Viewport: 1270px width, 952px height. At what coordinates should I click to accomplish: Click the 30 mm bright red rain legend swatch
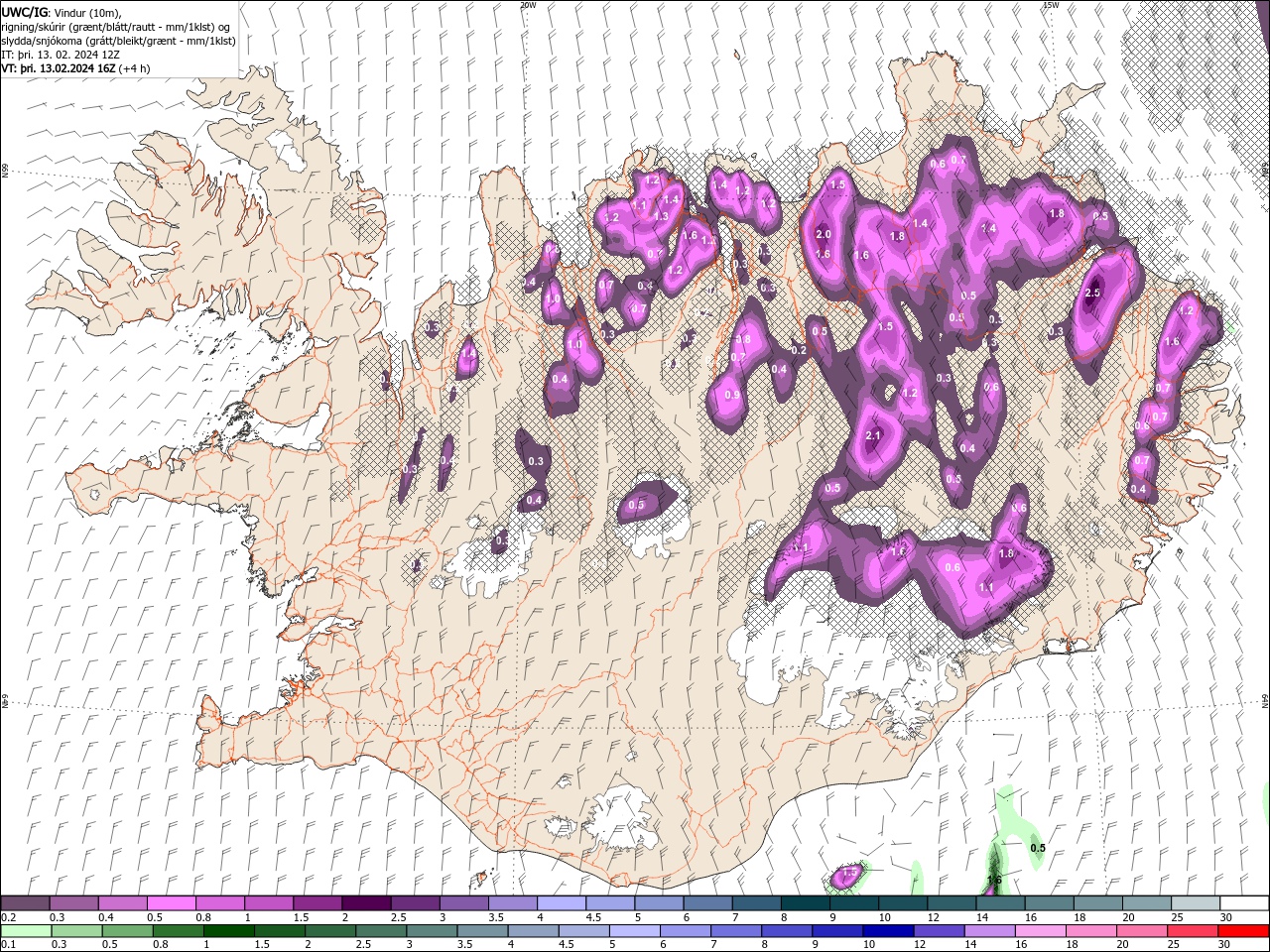pos(1243,931)
